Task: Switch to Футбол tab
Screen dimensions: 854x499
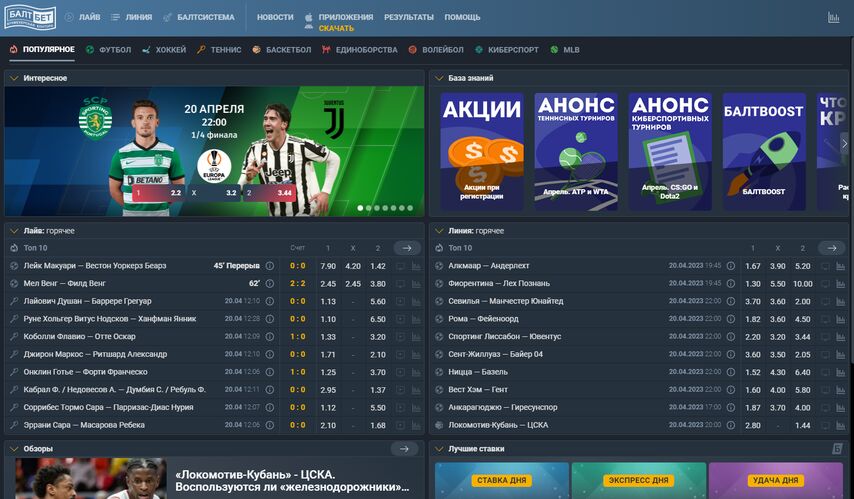Action: tap(108, 50)
